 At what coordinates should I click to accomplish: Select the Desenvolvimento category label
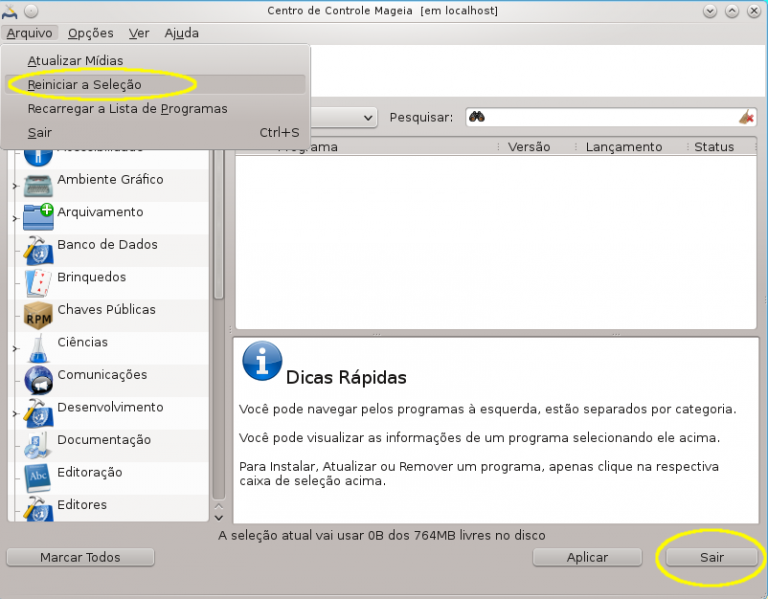coord(110,407)
